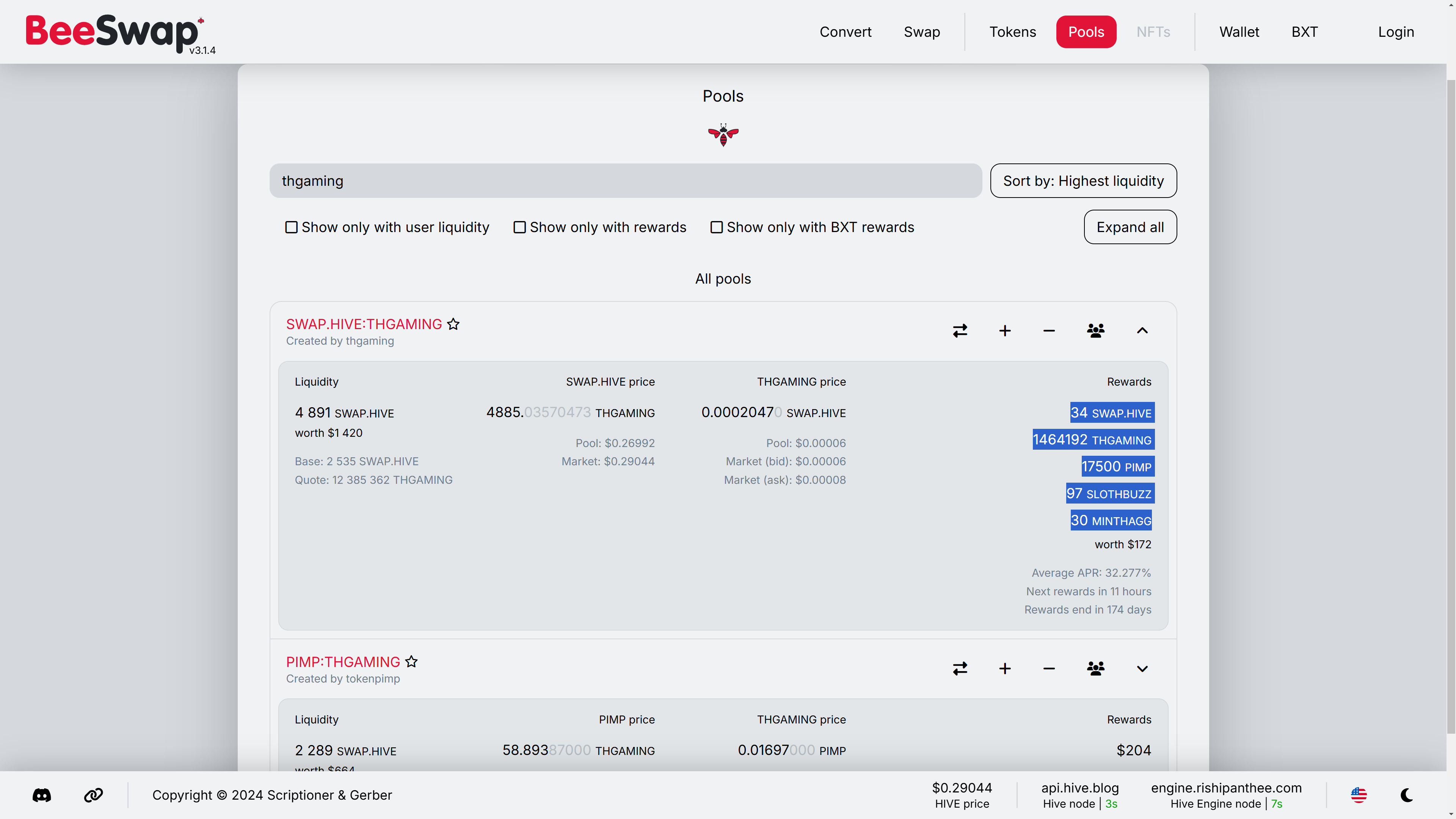Star the PIMP:THGAMING pool

click(411, 662)
